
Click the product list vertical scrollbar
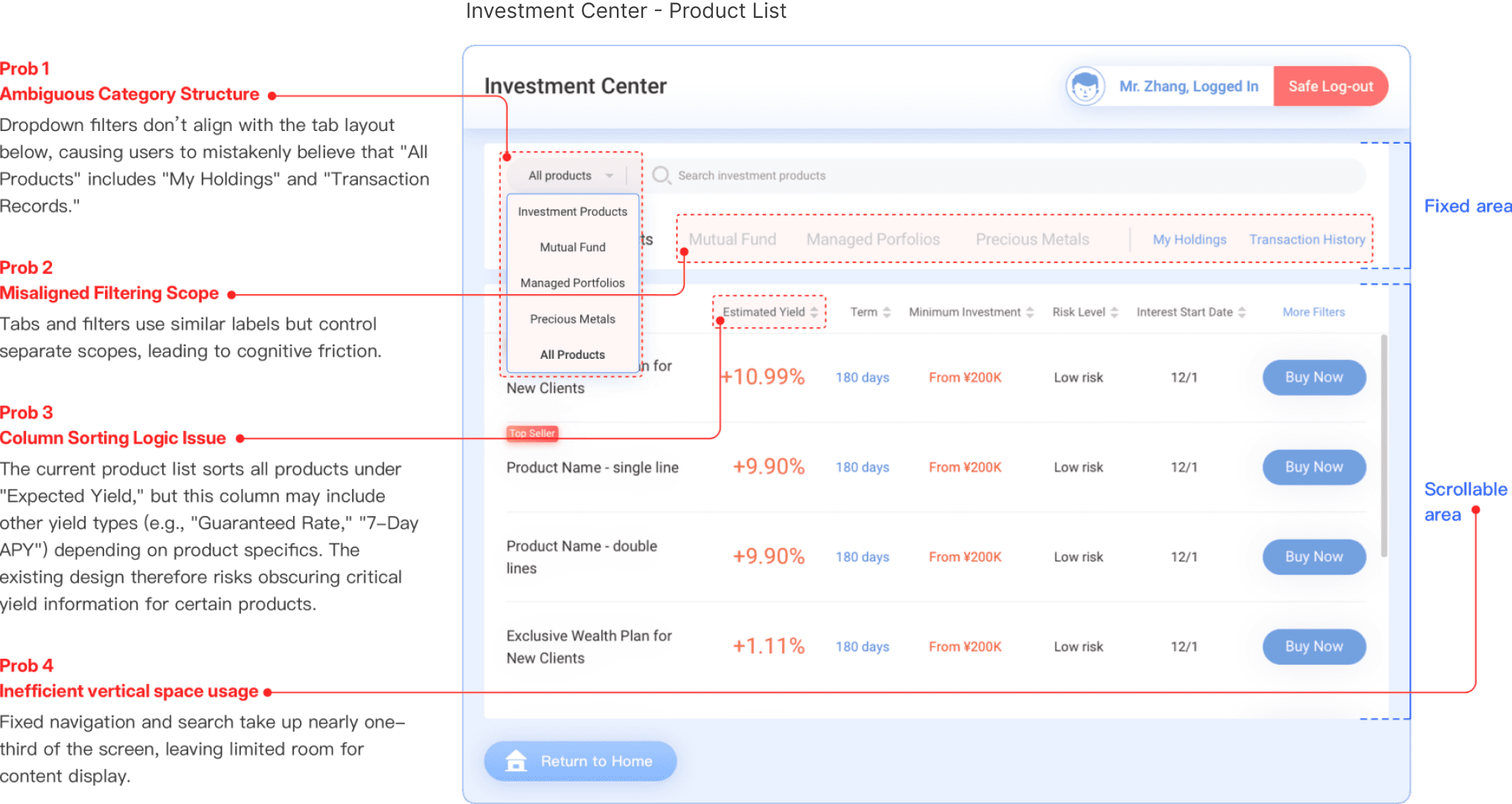(1384, 447)
